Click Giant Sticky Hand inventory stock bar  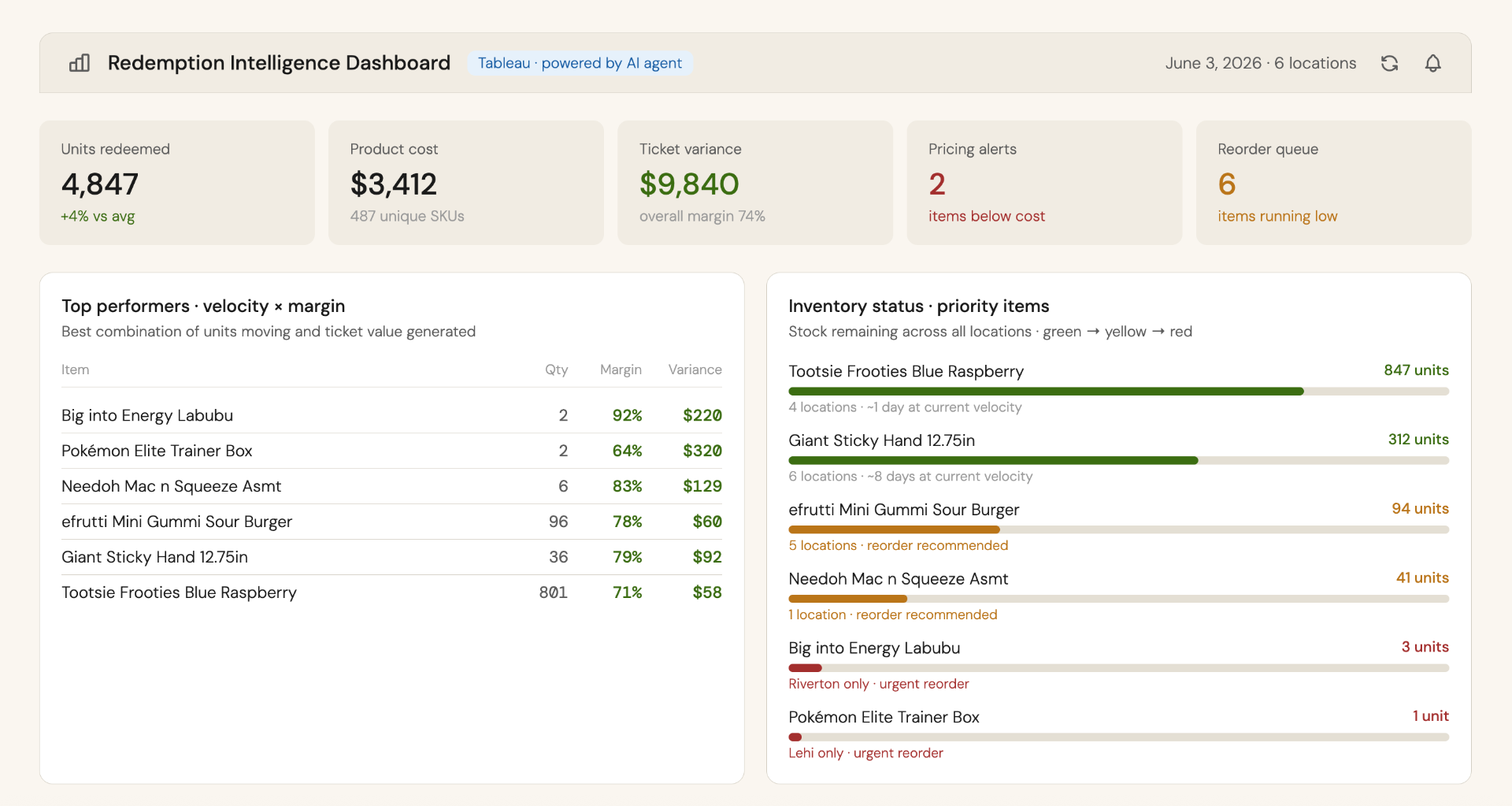(x=1118, y=461)
